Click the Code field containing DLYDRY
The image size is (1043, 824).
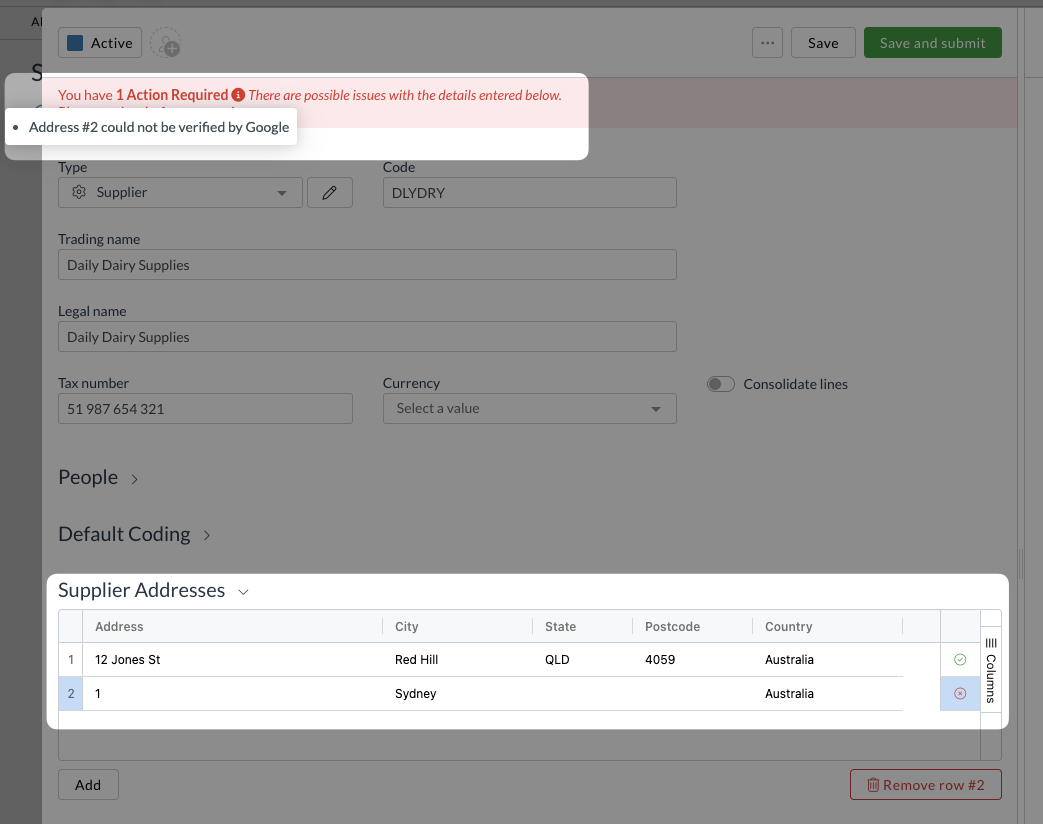[529, 192]
